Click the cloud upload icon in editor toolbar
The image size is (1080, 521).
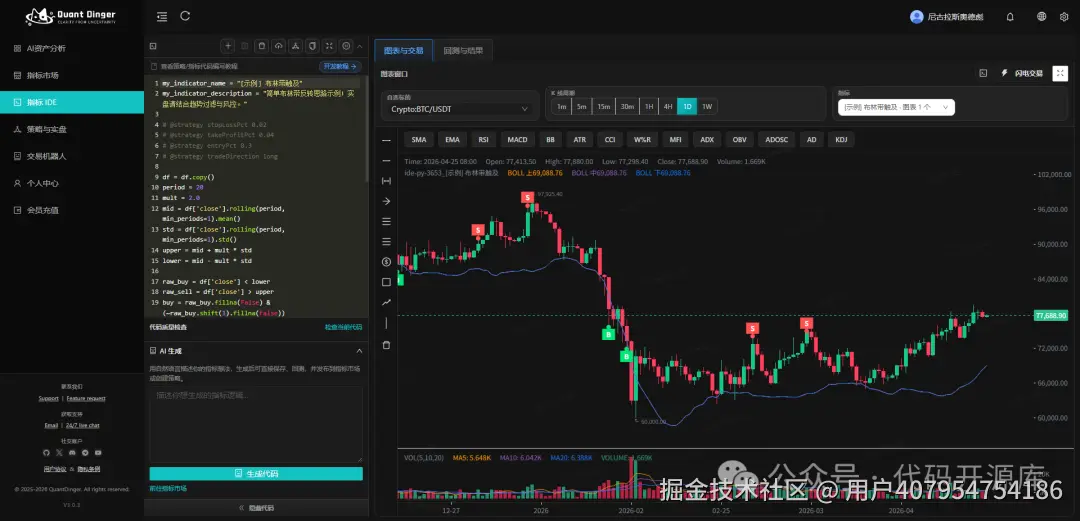point(278,46)
